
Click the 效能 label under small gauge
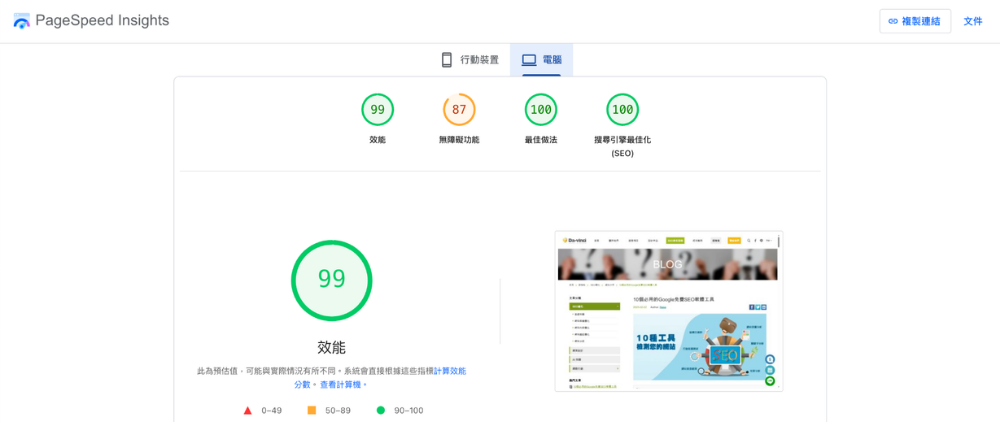pos(378,140)
